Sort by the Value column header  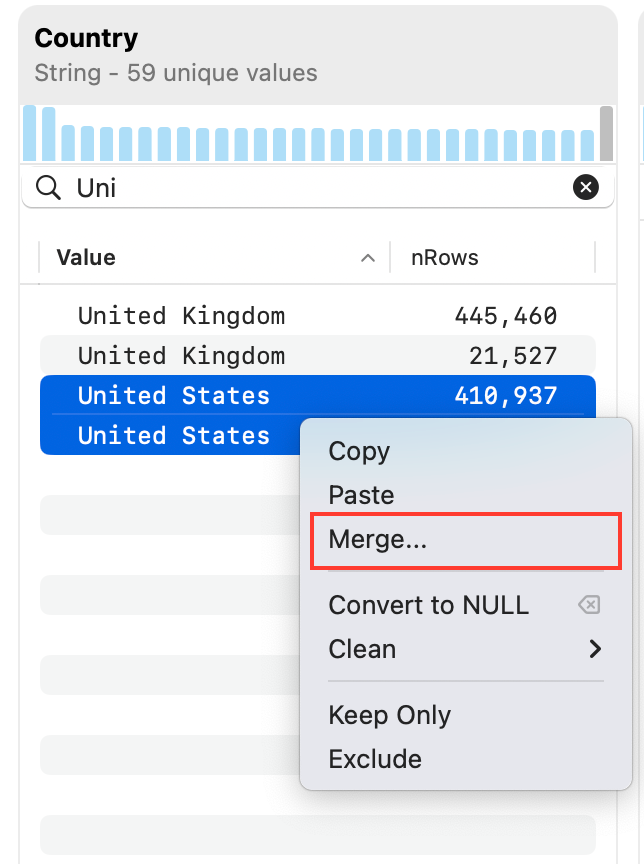pos(86,258)
